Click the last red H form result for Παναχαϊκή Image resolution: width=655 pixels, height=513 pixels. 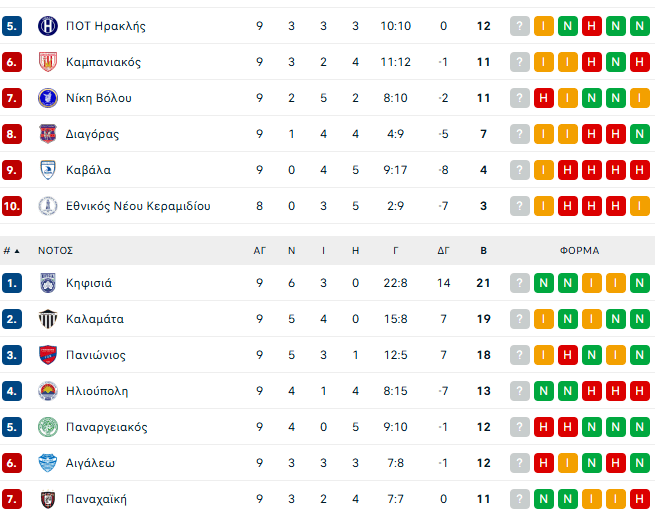(640, 499)
